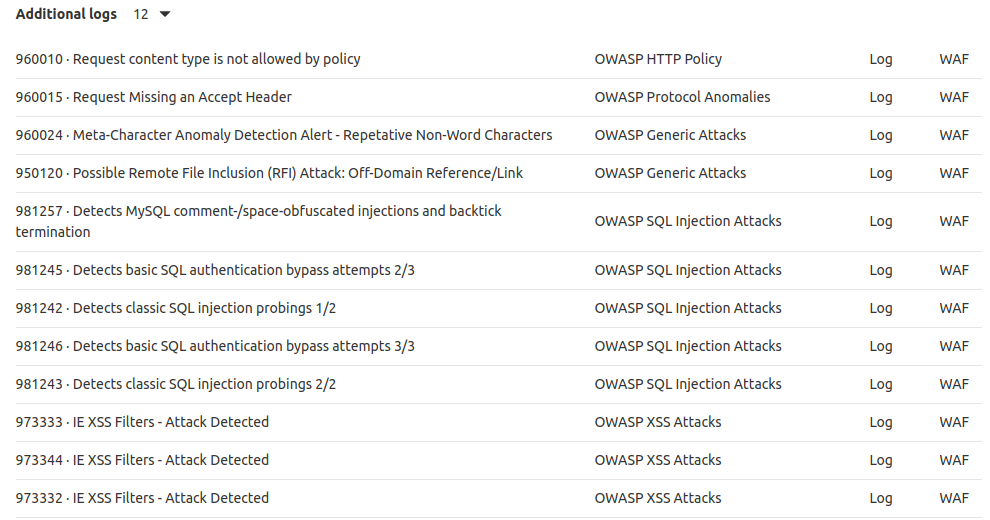This screenshot has width=990, height=520.
Task: Open rule 981242 classic SQL injection probings 1/2
Action: tap(175, 308)
